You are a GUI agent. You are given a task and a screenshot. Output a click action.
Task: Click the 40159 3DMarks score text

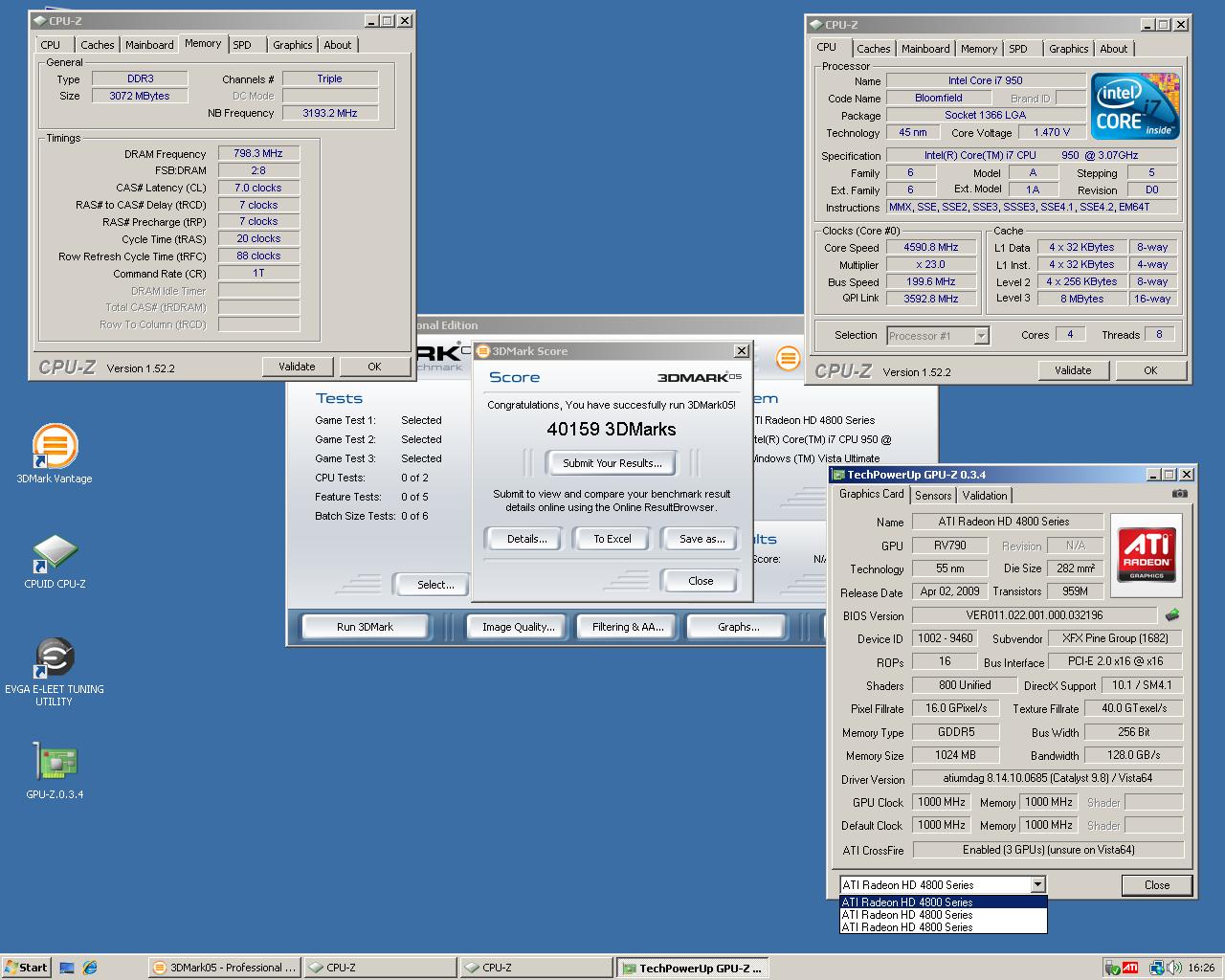click(x=612, y=430)
